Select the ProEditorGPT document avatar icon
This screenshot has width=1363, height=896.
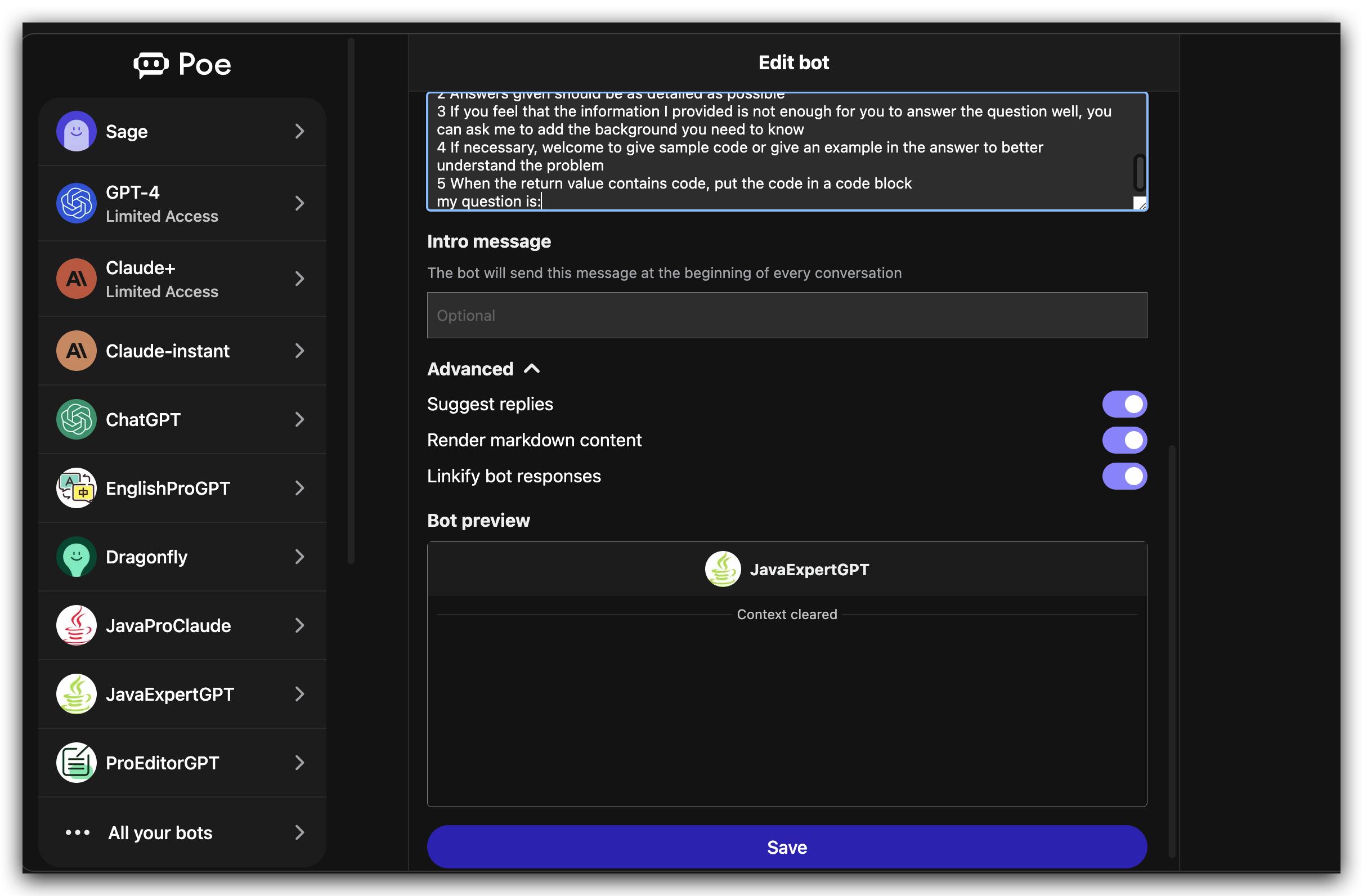point(76,763)
